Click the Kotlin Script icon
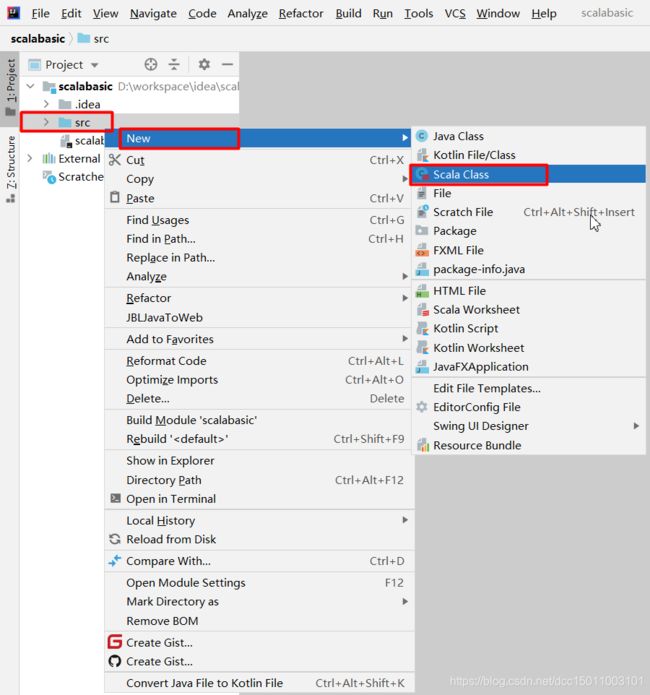The width and height of the screenshot is (650, 695). [423, 328]
